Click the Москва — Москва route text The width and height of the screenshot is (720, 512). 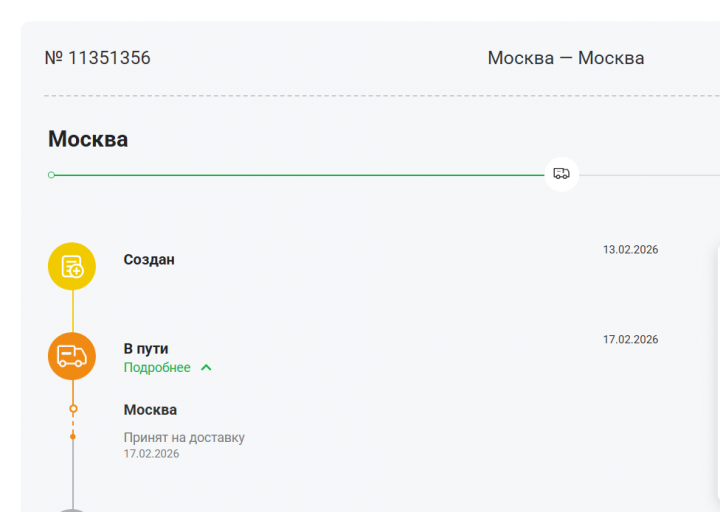[x=566, y=58]
